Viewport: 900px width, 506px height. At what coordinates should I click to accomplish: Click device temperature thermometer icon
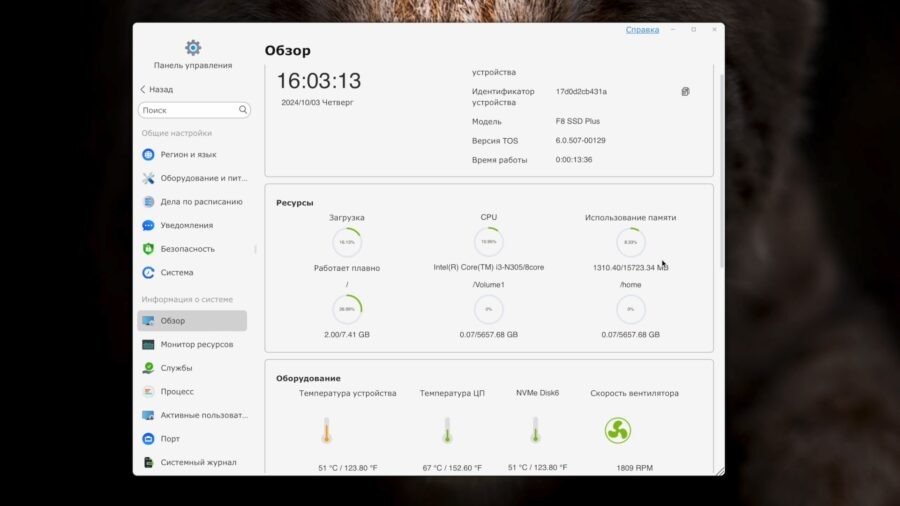(327, 430)
